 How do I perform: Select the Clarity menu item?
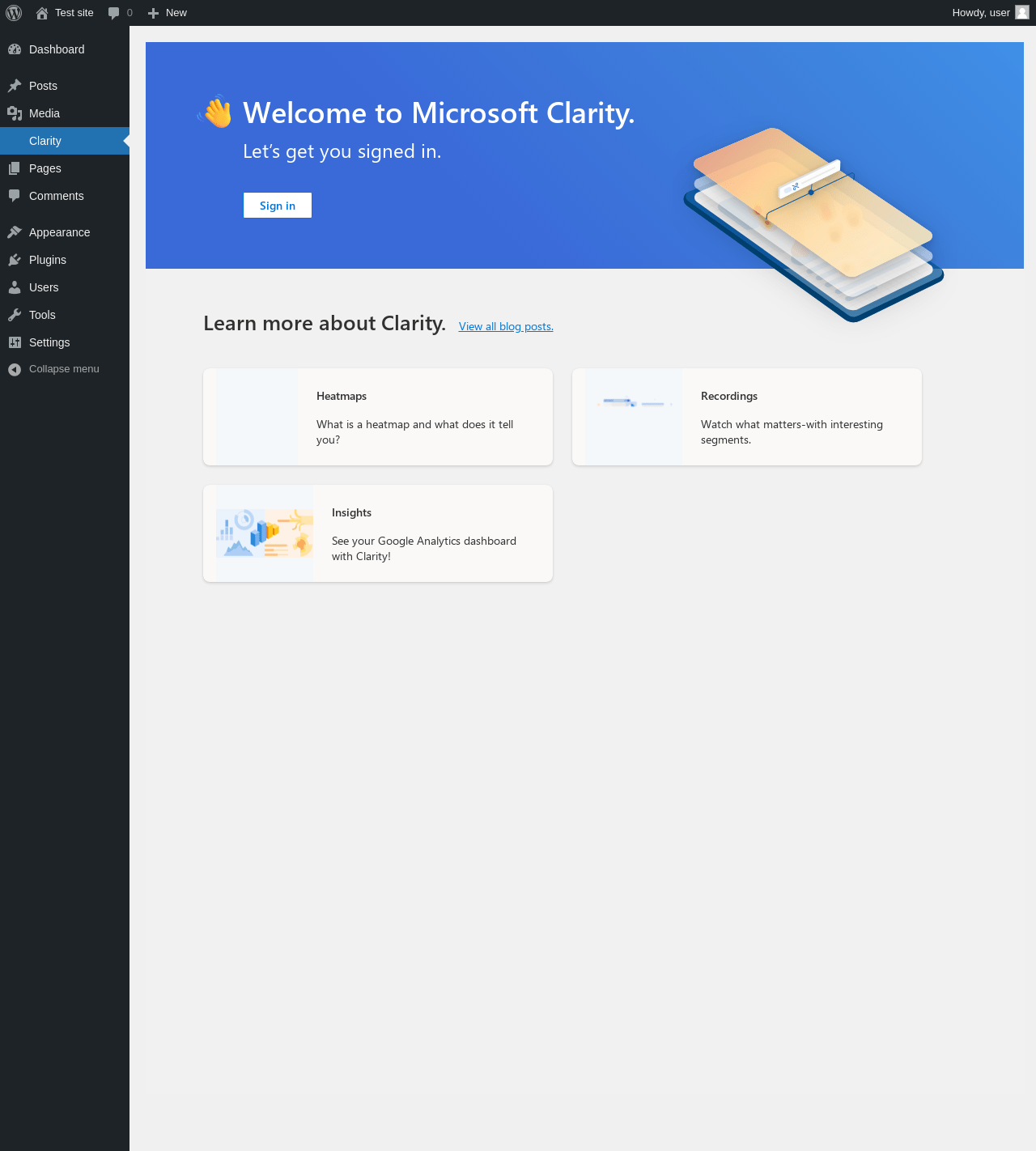[x=65, y=141]
